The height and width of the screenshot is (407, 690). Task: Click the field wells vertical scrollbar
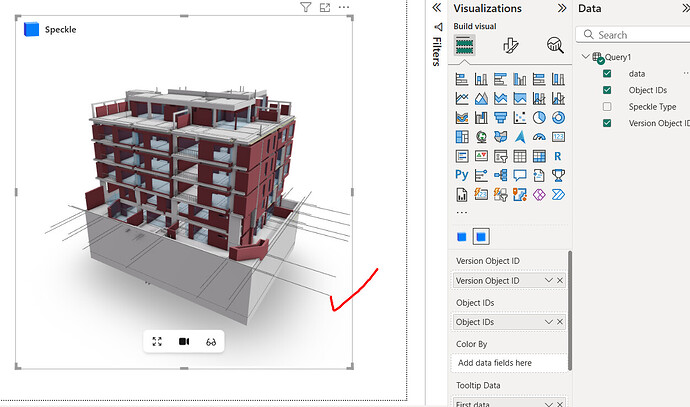(570, 311)
